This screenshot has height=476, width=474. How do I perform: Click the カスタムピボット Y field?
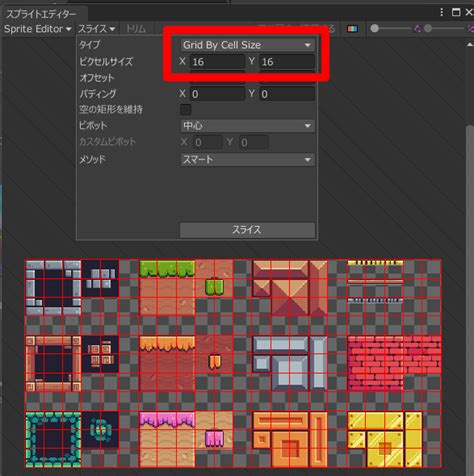click(254, 142)
